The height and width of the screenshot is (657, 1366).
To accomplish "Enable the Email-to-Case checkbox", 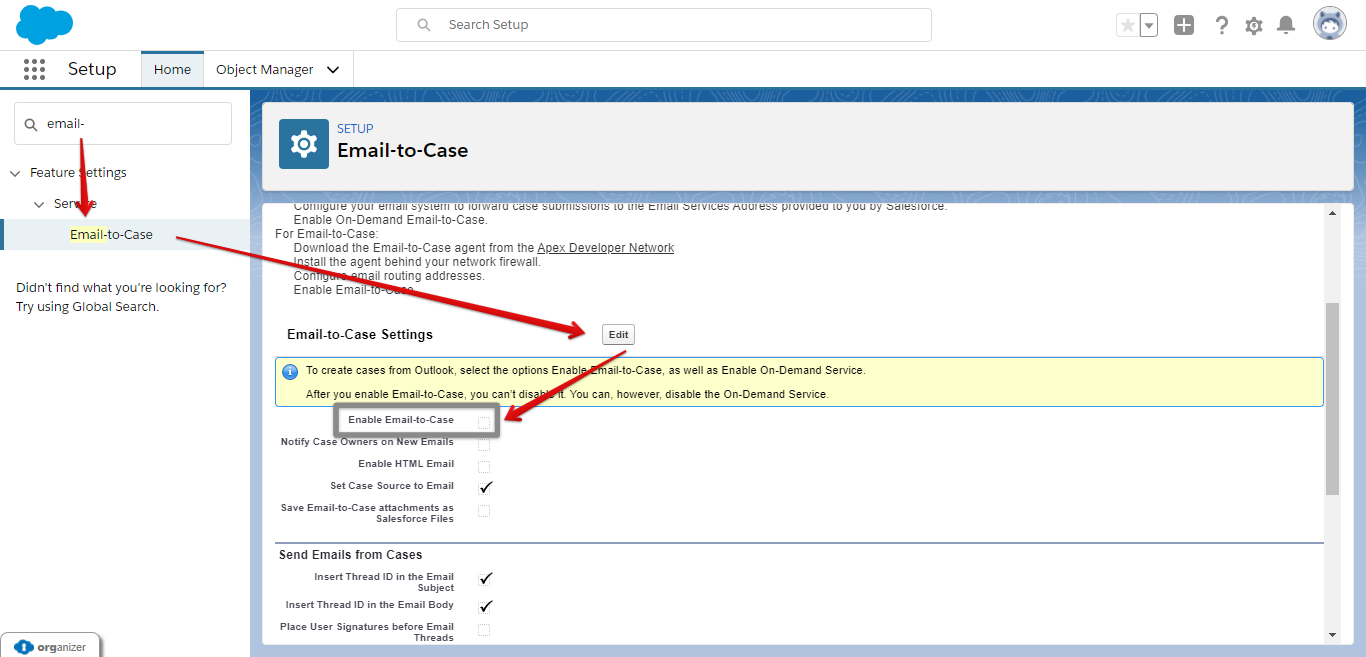I will (x=484, y=420).
